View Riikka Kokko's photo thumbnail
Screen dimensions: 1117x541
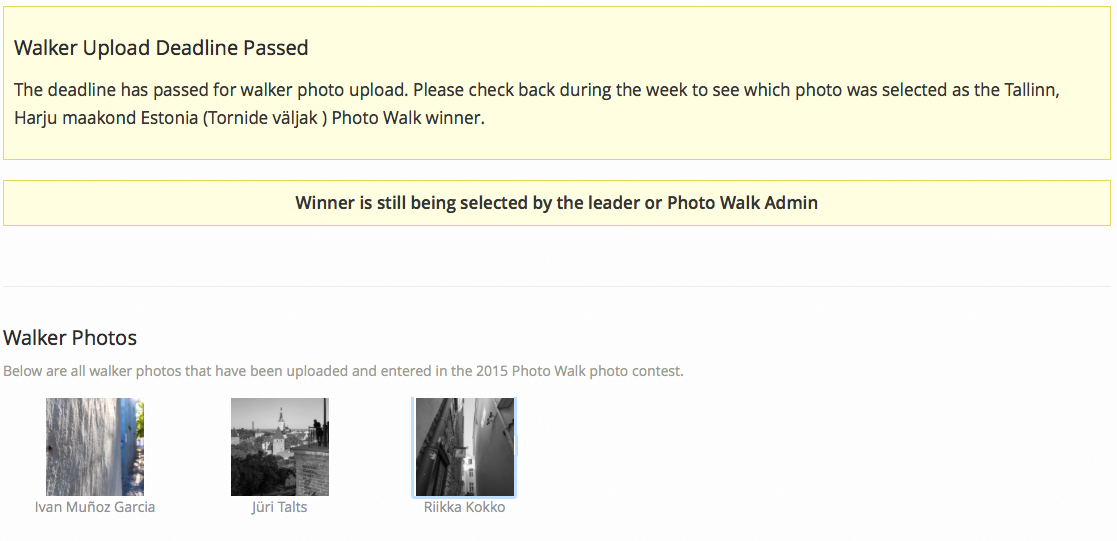pyautogui.click(x=465, y=446)
